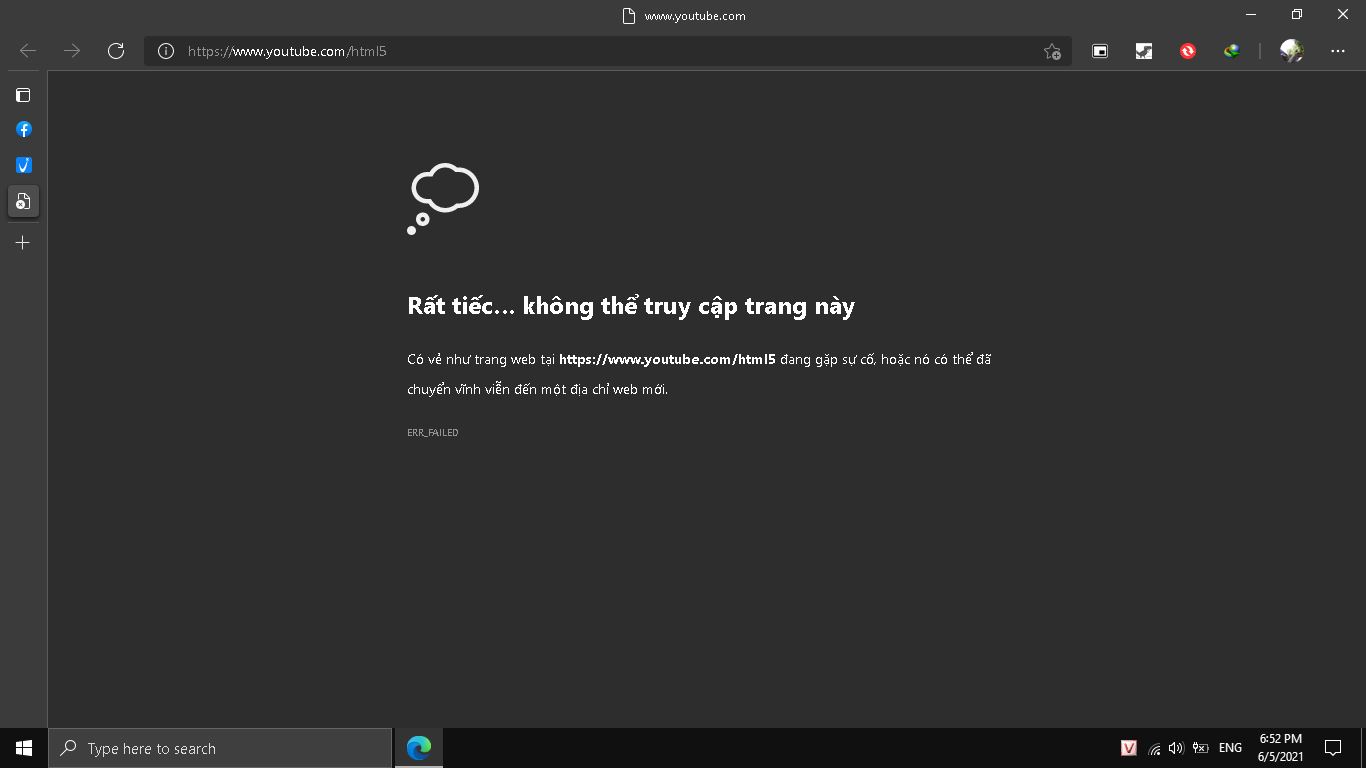This screenshot has width=1366, height=768.
Task: Click the back navigation arrow
Action: click(x=27, y=50)
